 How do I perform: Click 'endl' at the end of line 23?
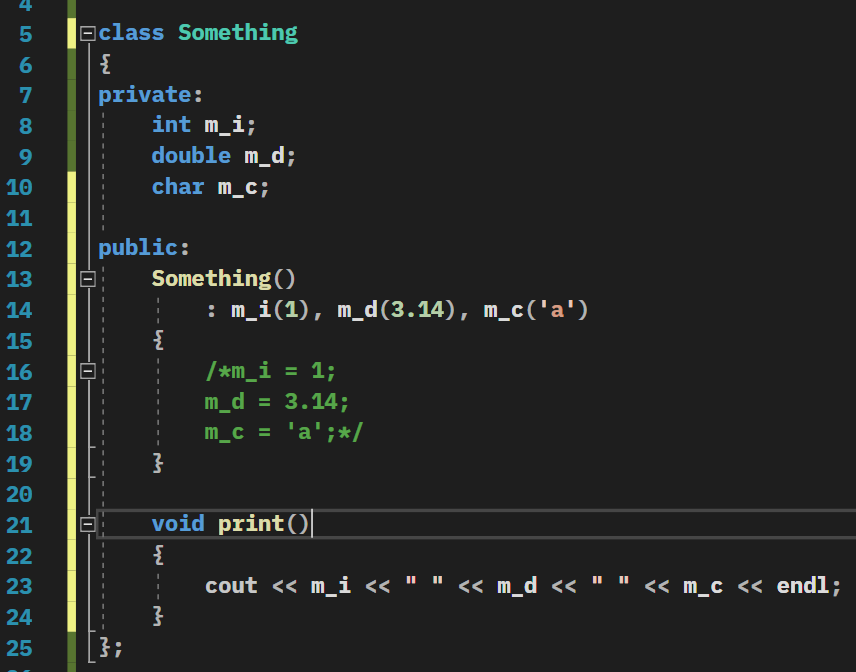pos(803,586)
